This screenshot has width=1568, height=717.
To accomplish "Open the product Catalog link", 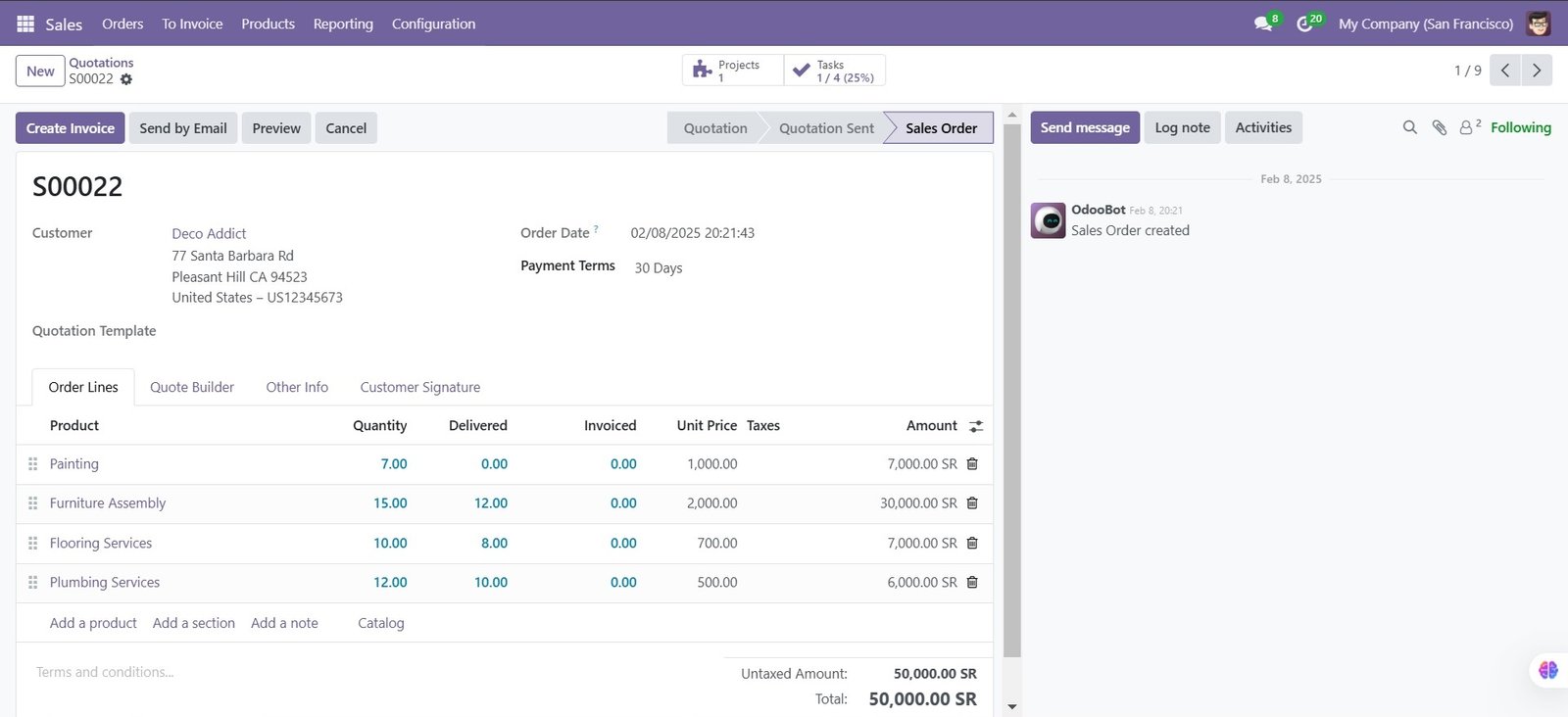I will click(x=381, y=623).
